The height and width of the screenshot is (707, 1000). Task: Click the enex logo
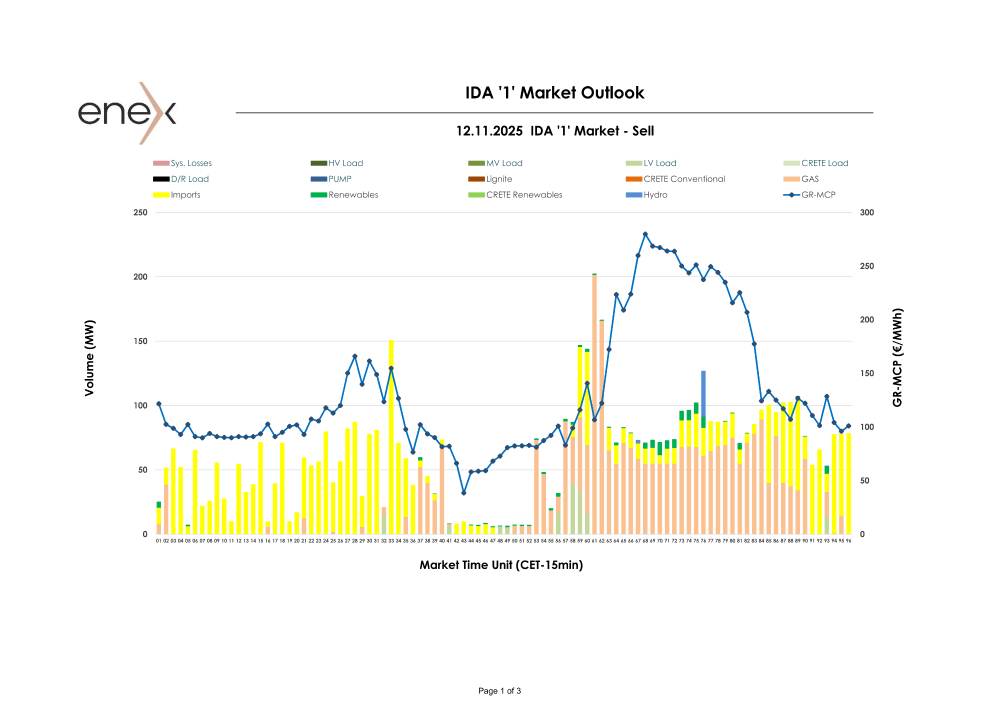pos(128,112)
